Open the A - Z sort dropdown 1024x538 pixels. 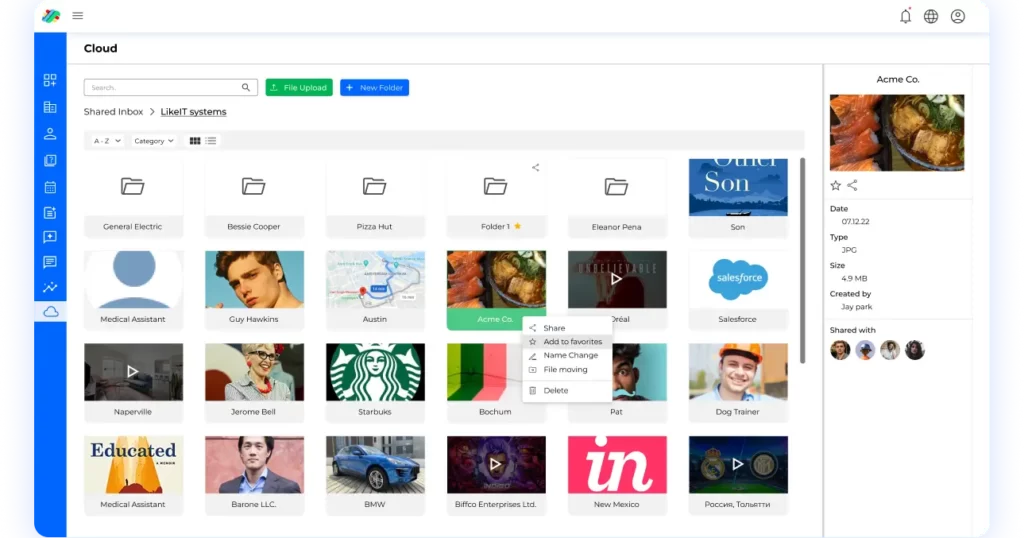coord(107,141)
